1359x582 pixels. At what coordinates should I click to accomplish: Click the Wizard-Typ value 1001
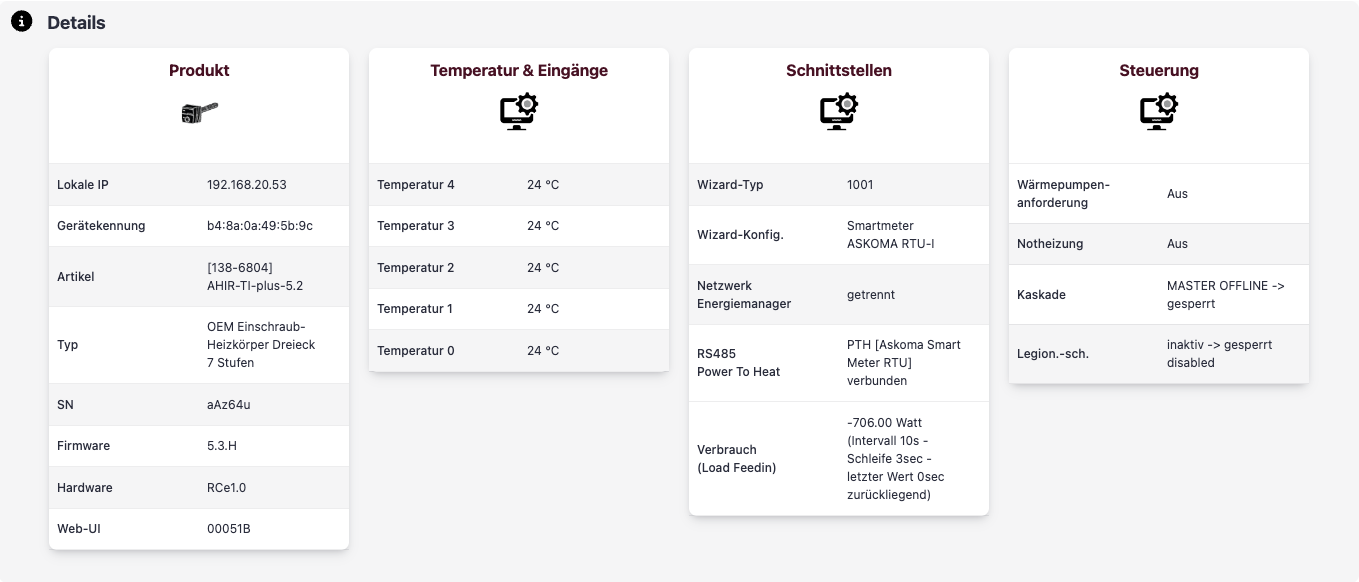tap(860, 185)
